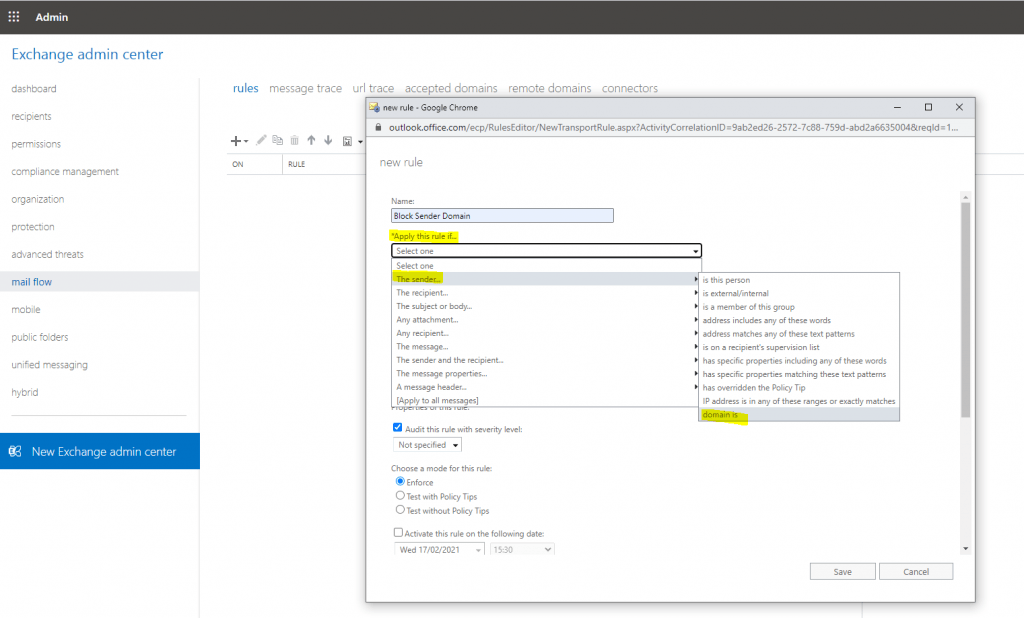
Task: Select Test without Policy Tips mode
Action: [x=400, y=510]
